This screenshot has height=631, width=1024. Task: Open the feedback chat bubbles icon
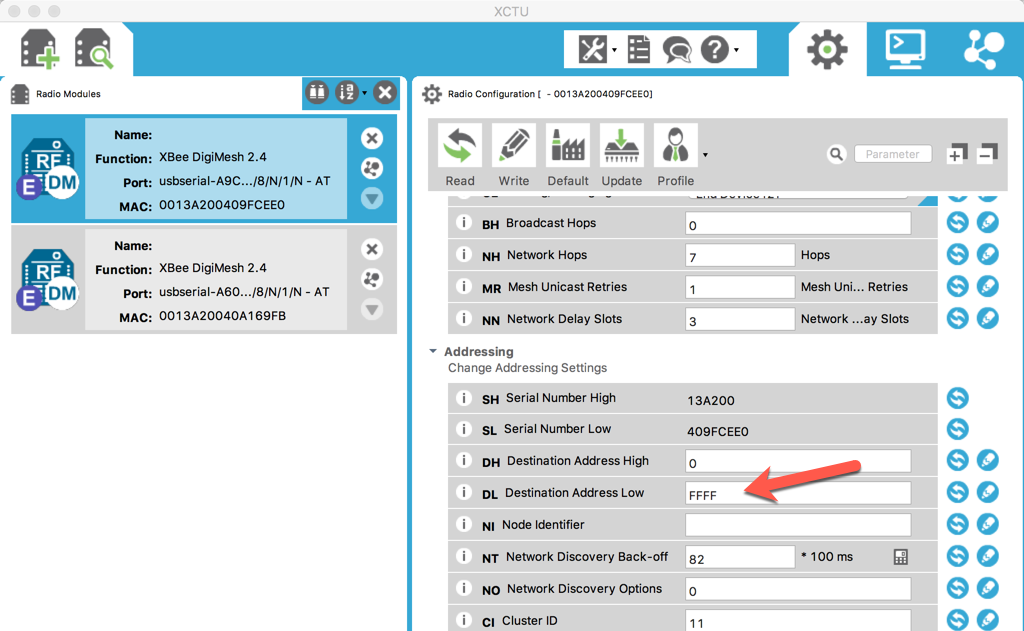[x=676, y=50]
